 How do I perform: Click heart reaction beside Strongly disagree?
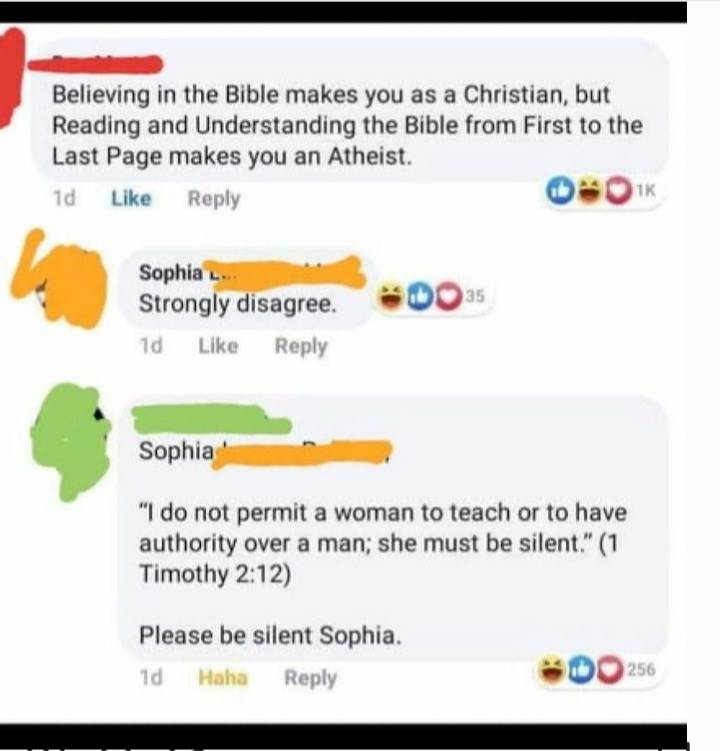click(x=448, y=297)
